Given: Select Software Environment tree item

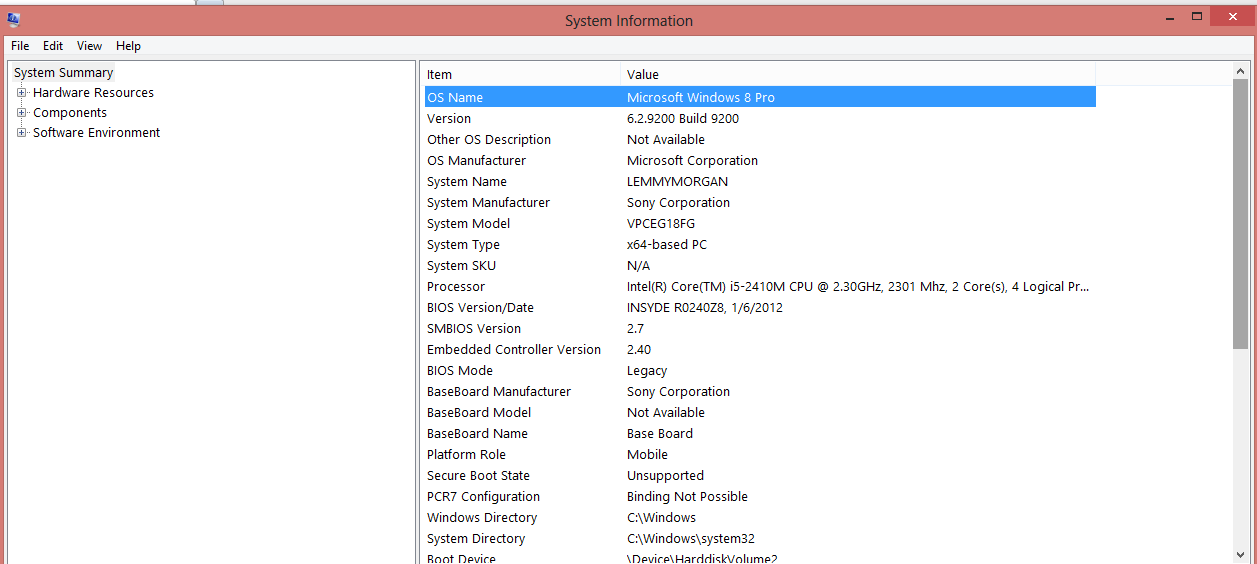Looking at the screenshot, I should click(96, 133).
